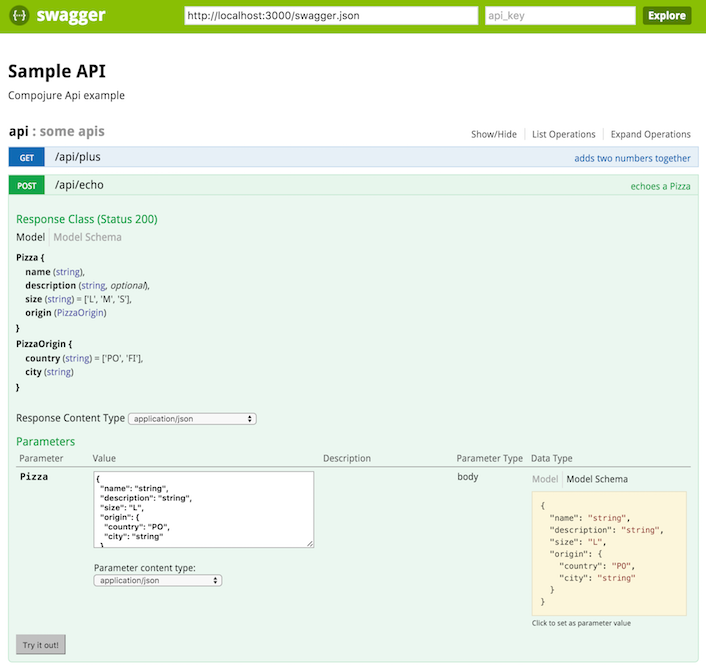The height and width of the screenshot is (668, 706).
Task: Toggle Show/Hide for api section
Action: pyautogui.click(x=494, y=134)
